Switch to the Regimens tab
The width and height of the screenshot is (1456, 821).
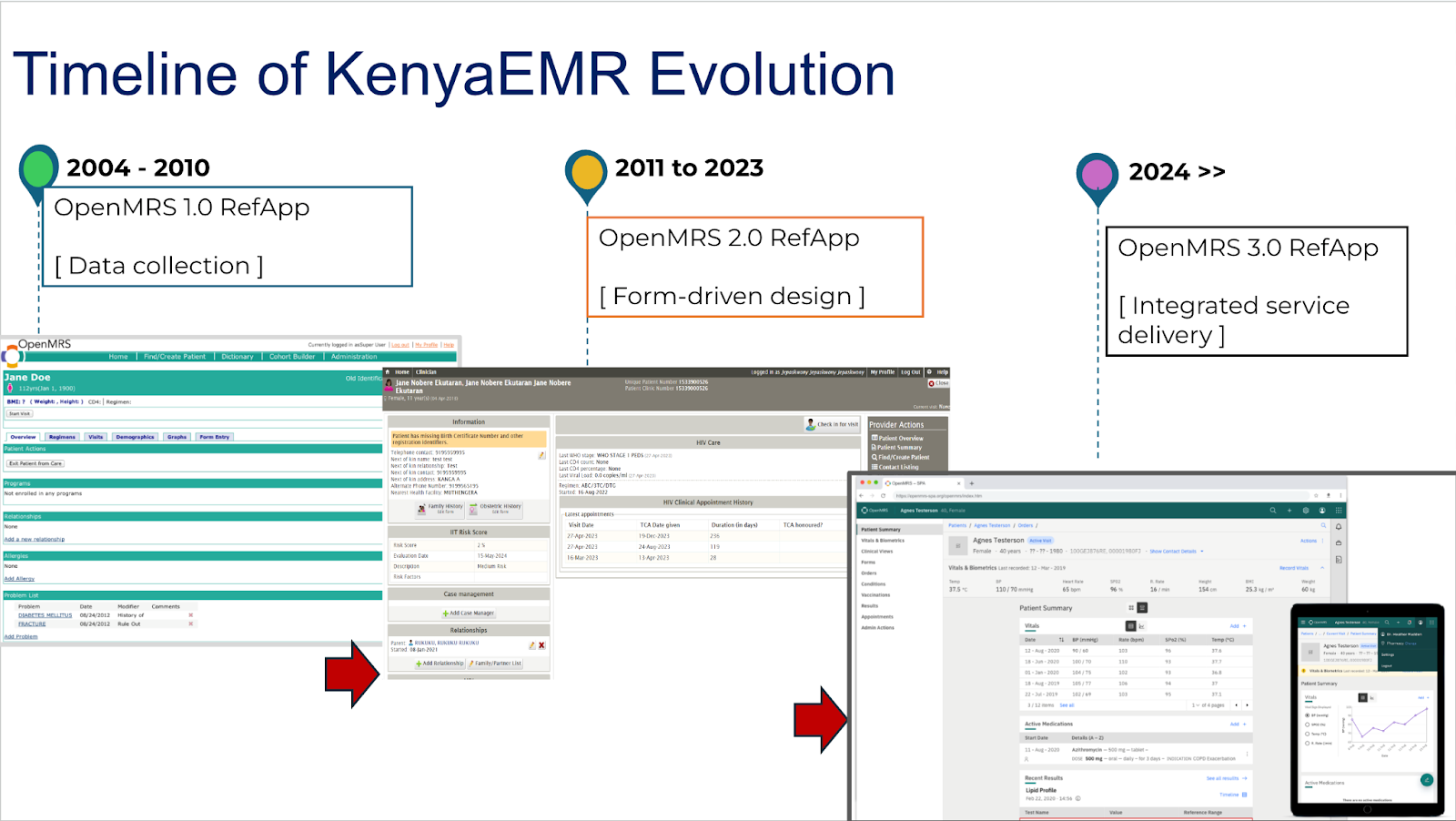pos(62,437)
